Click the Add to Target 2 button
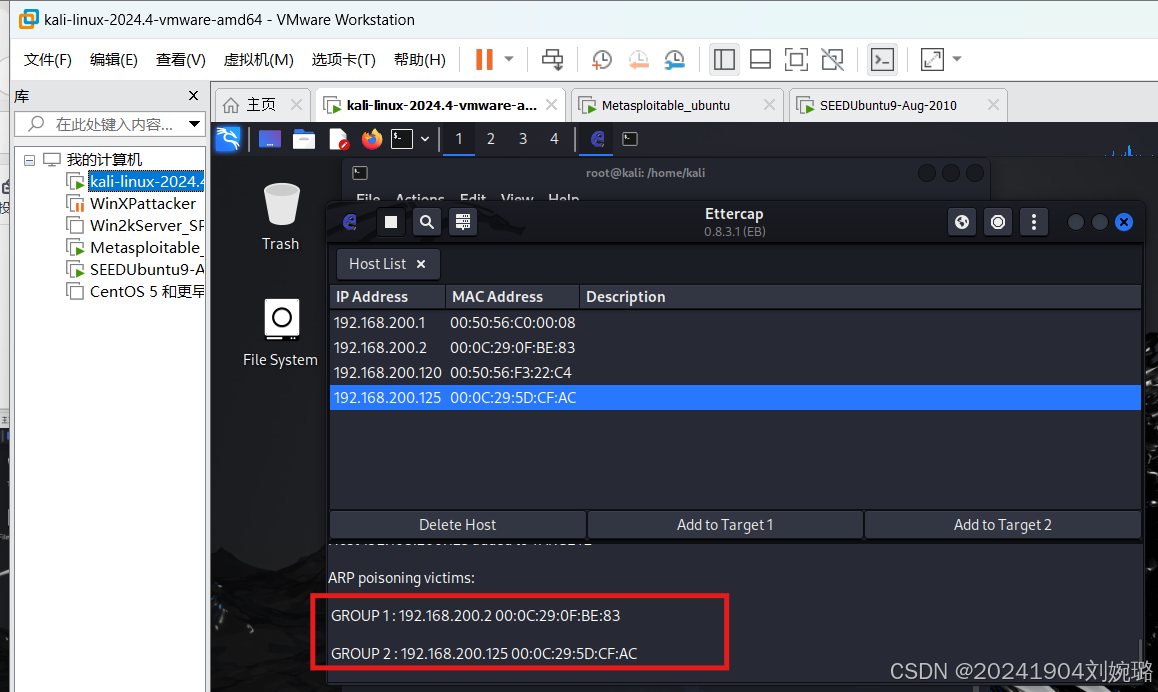 [x=1002, y=524]
